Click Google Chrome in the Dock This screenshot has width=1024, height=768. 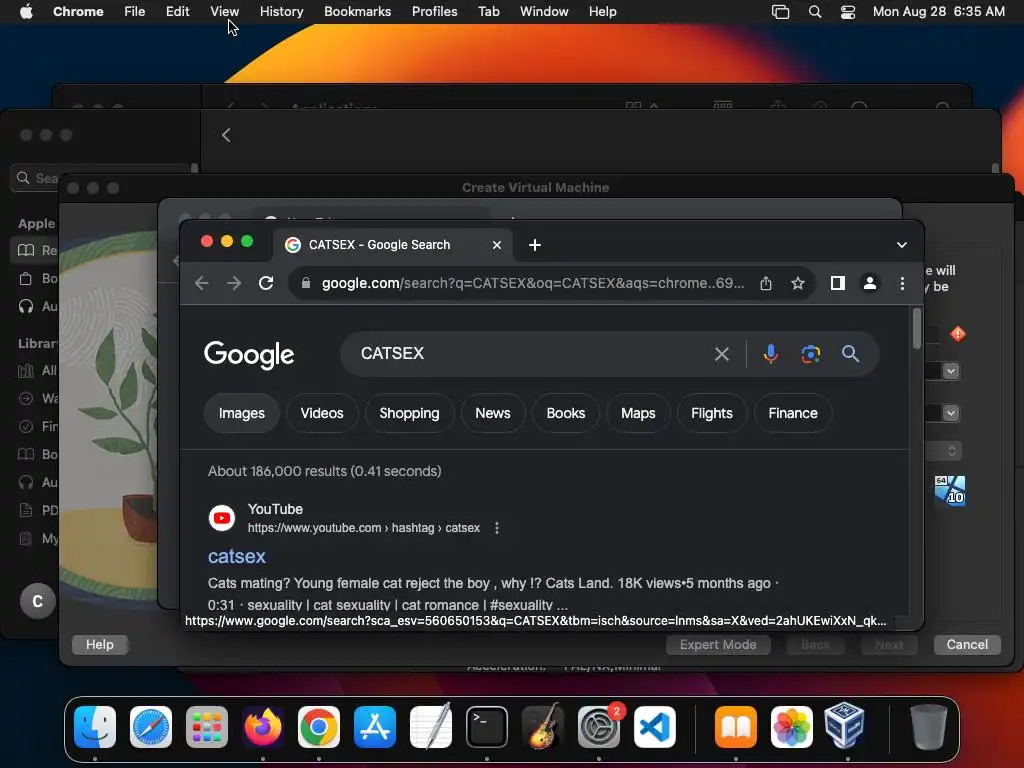[x=319, y=727]
